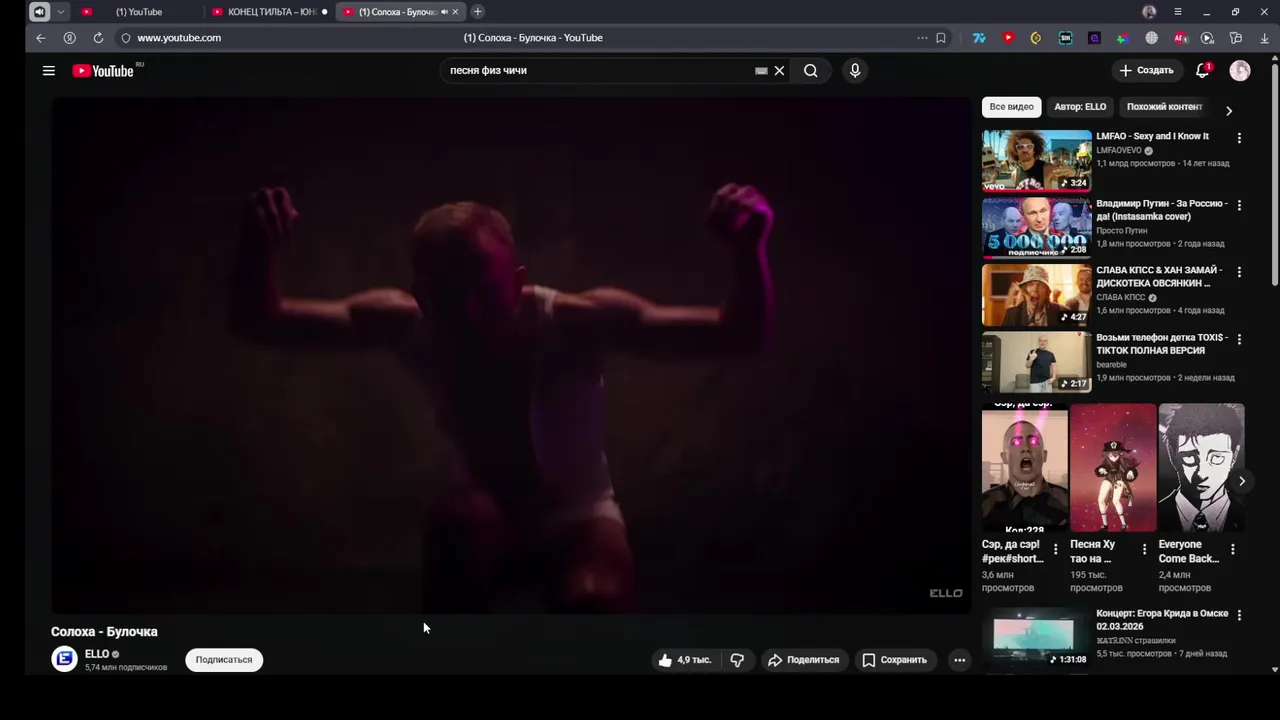Viewport: 1280px width, 720px height.
Task: Open the YouTube account avatar menu
Action: tap(1240, 70)
